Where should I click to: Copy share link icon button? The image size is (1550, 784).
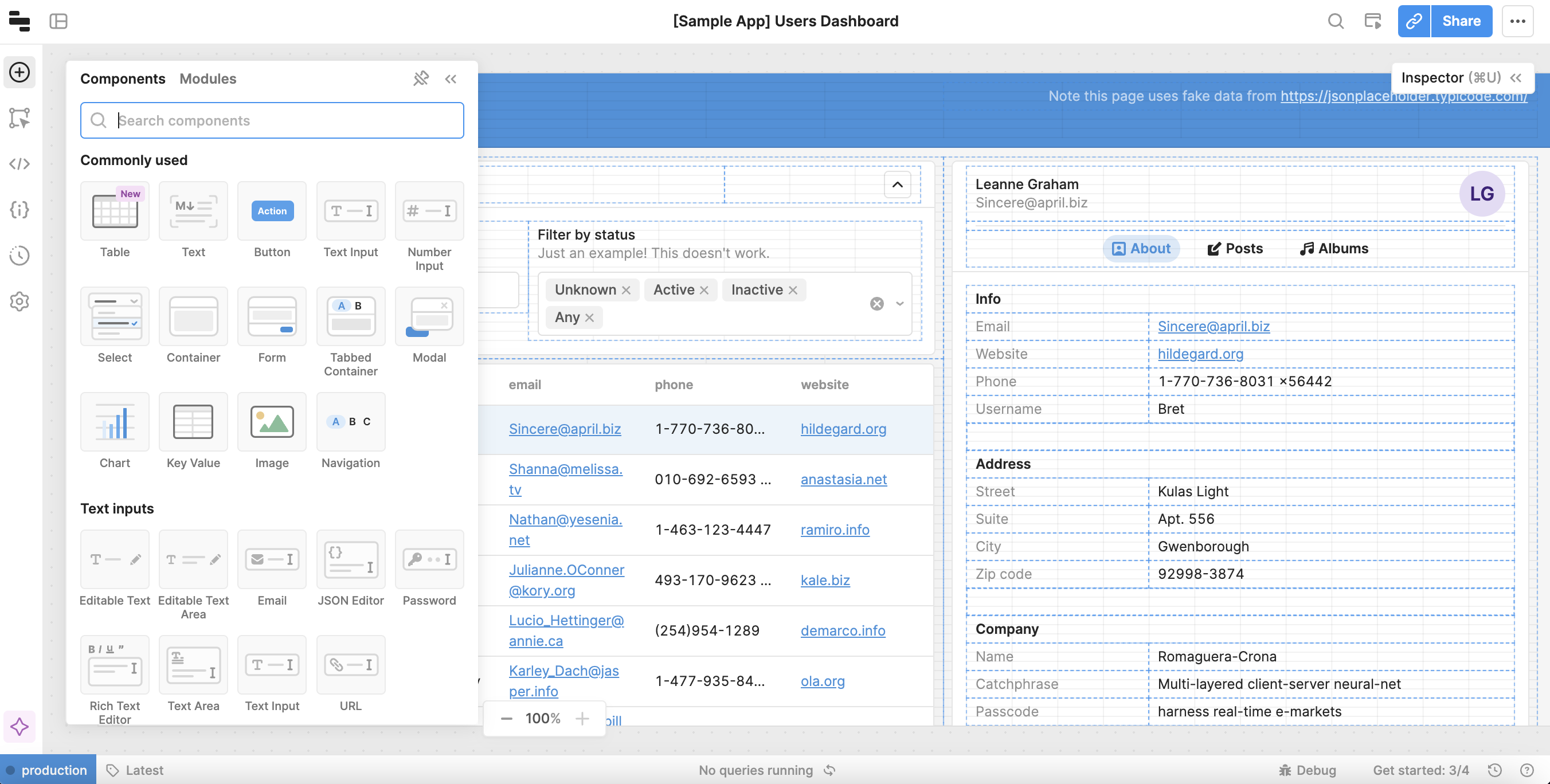click(x=1414, y=21)
